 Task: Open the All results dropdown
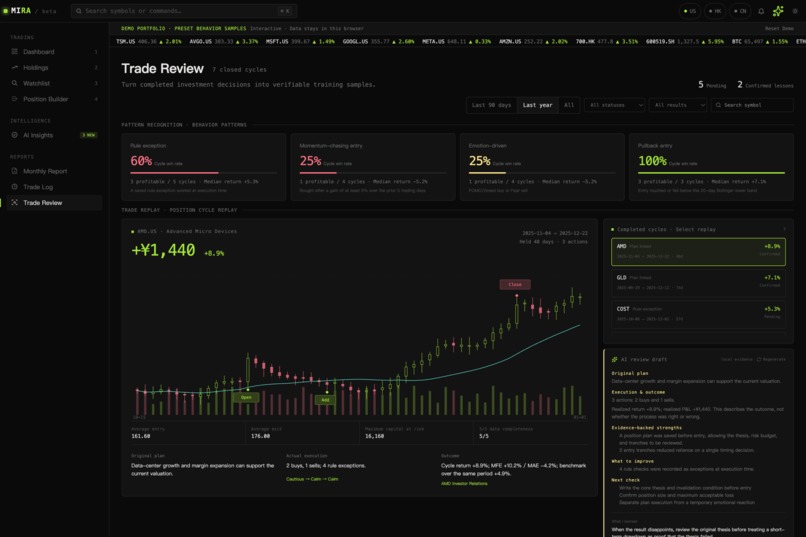click(x=677, y=105)
